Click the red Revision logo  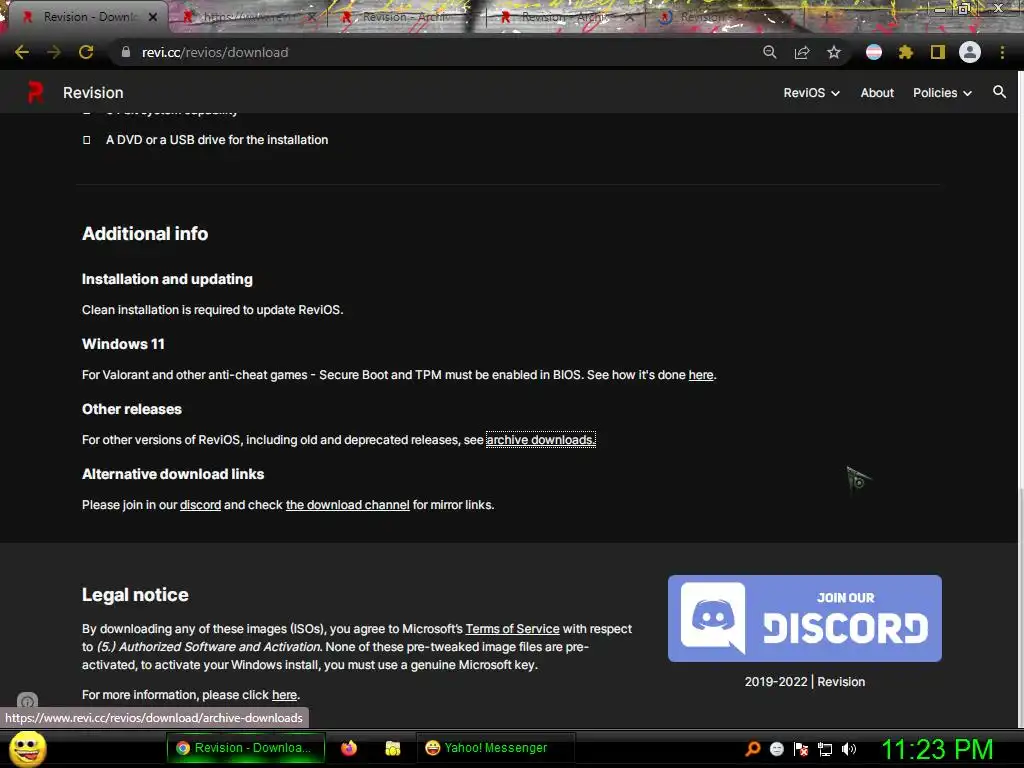[x=35, y=92]
